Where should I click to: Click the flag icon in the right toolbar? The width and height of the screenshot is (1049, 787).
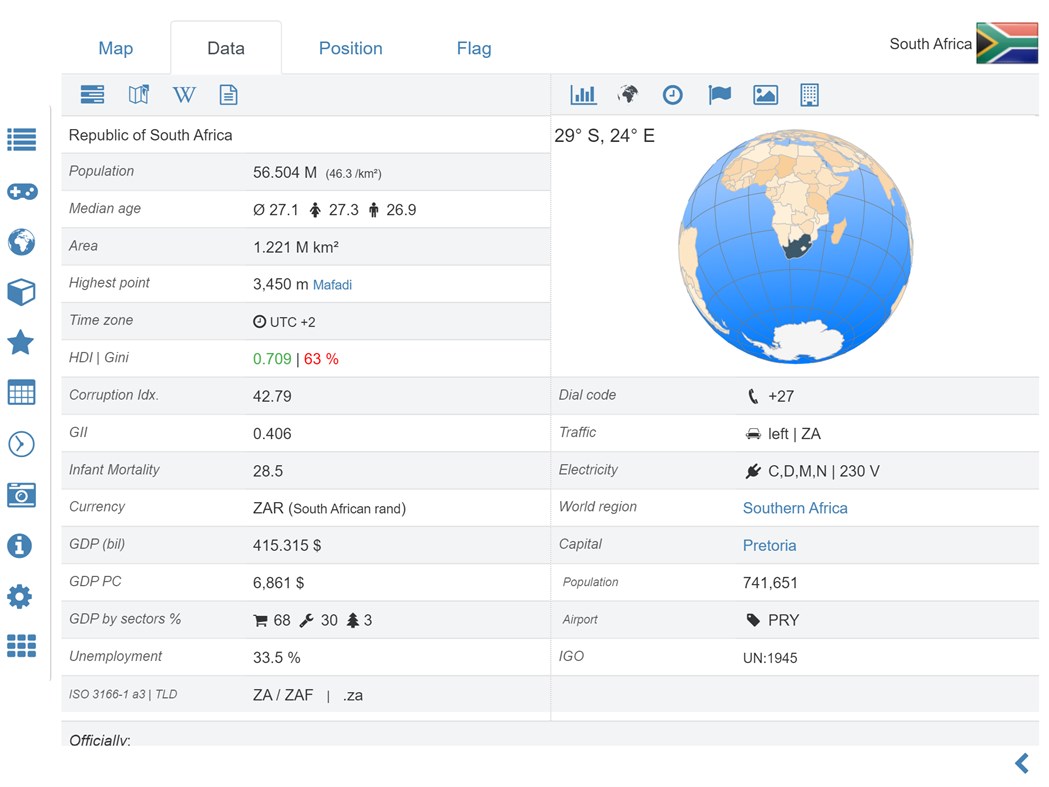(719, 94)
